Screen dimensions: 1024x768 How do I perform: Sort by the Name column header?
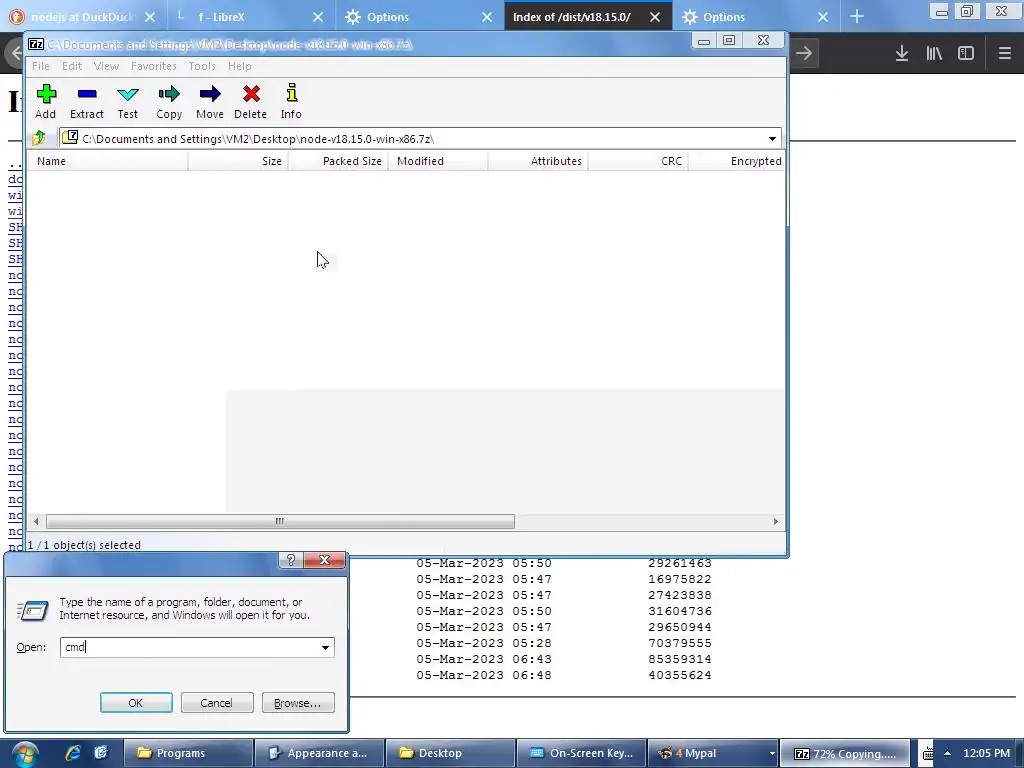click(x=108, y=161)
